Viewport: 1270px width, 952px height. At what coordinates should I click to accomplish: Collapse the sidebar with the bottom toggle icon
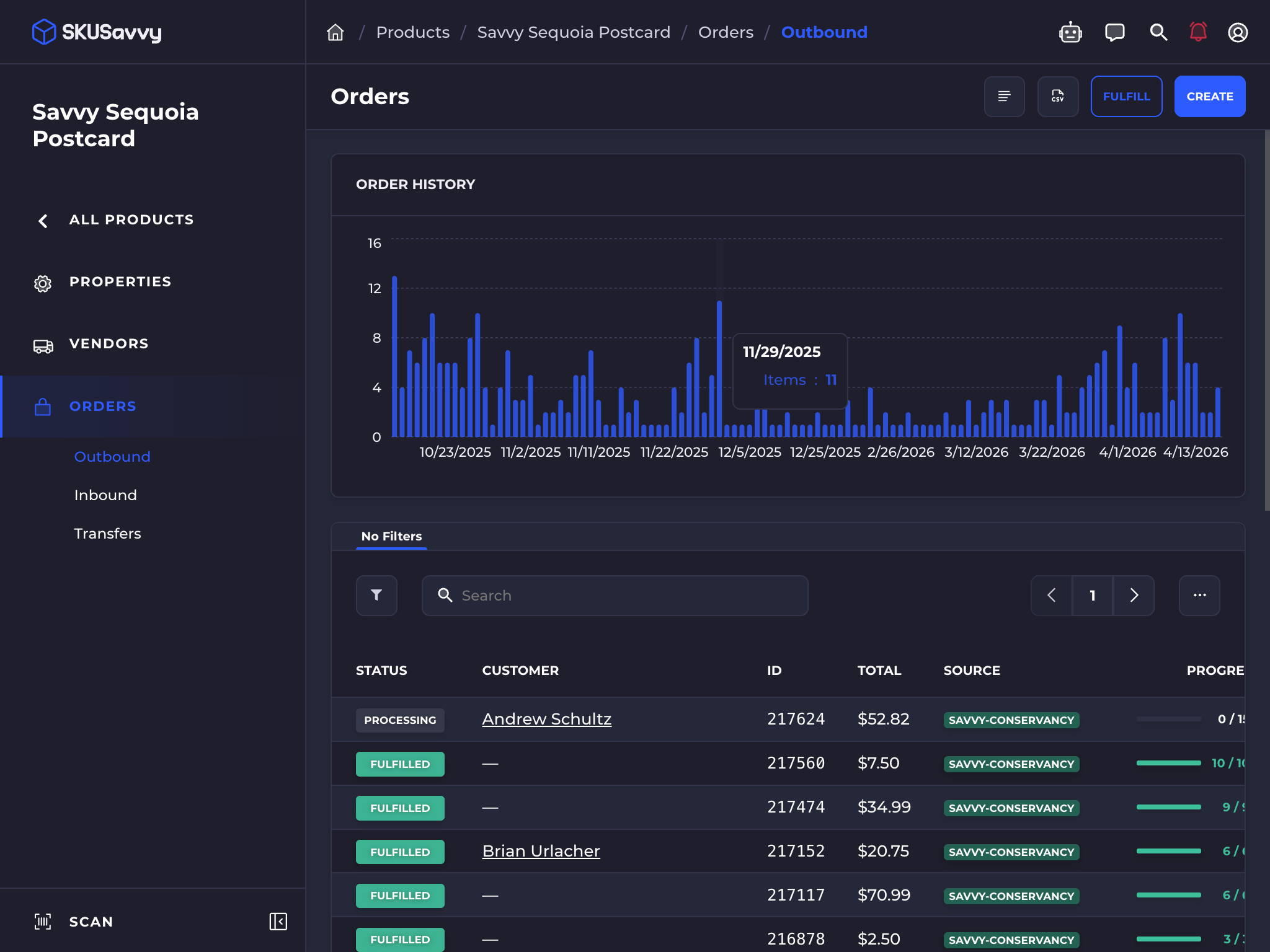(278, 922)
